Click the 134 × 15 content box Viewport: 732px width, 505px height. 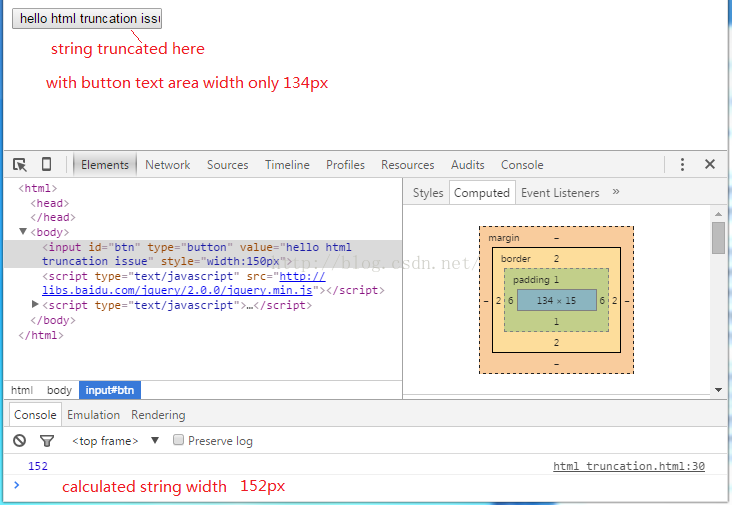coord(556,300)
